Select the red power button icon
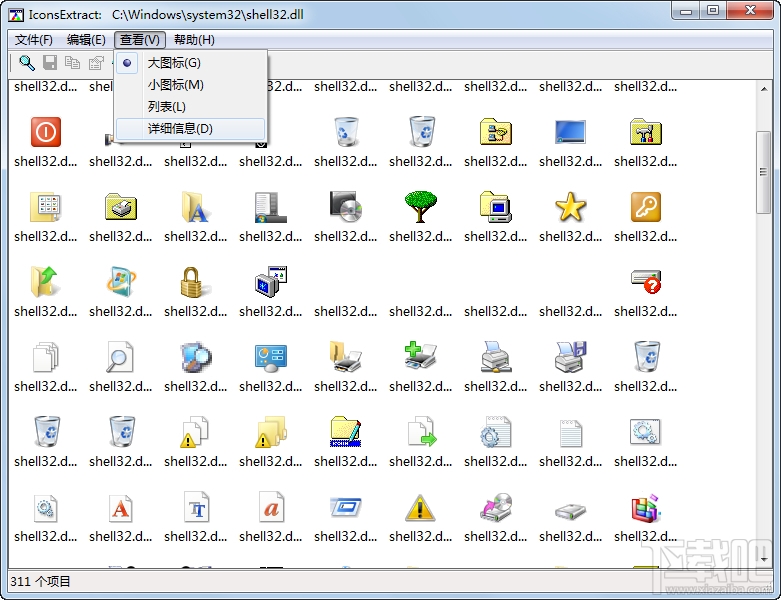 [46, 132]
